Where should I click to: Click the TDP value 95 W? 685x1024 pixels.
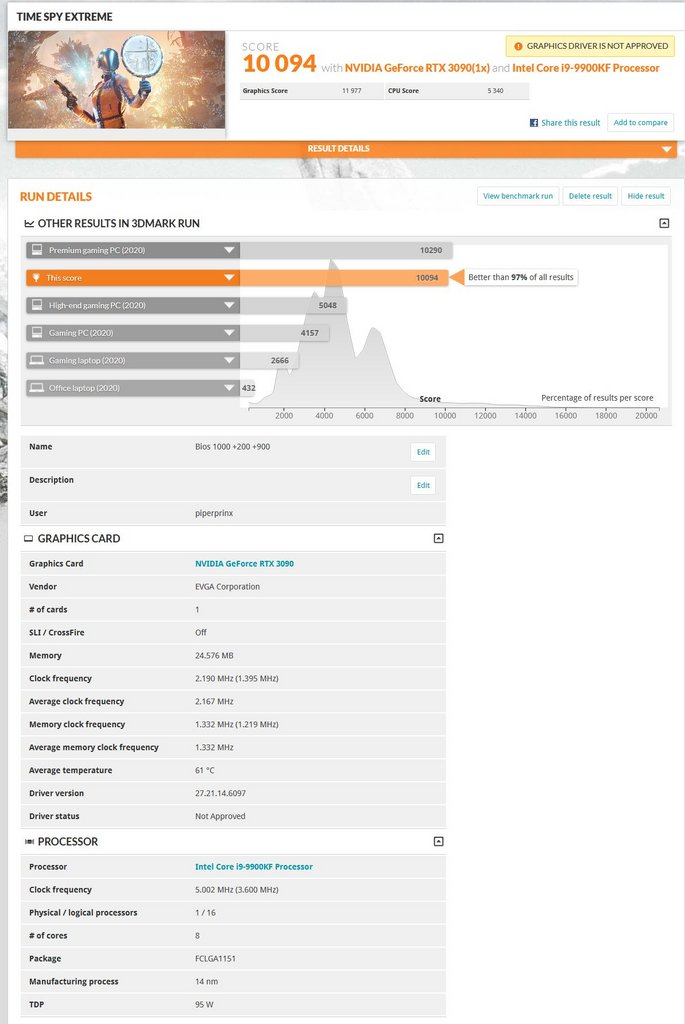204,1004
